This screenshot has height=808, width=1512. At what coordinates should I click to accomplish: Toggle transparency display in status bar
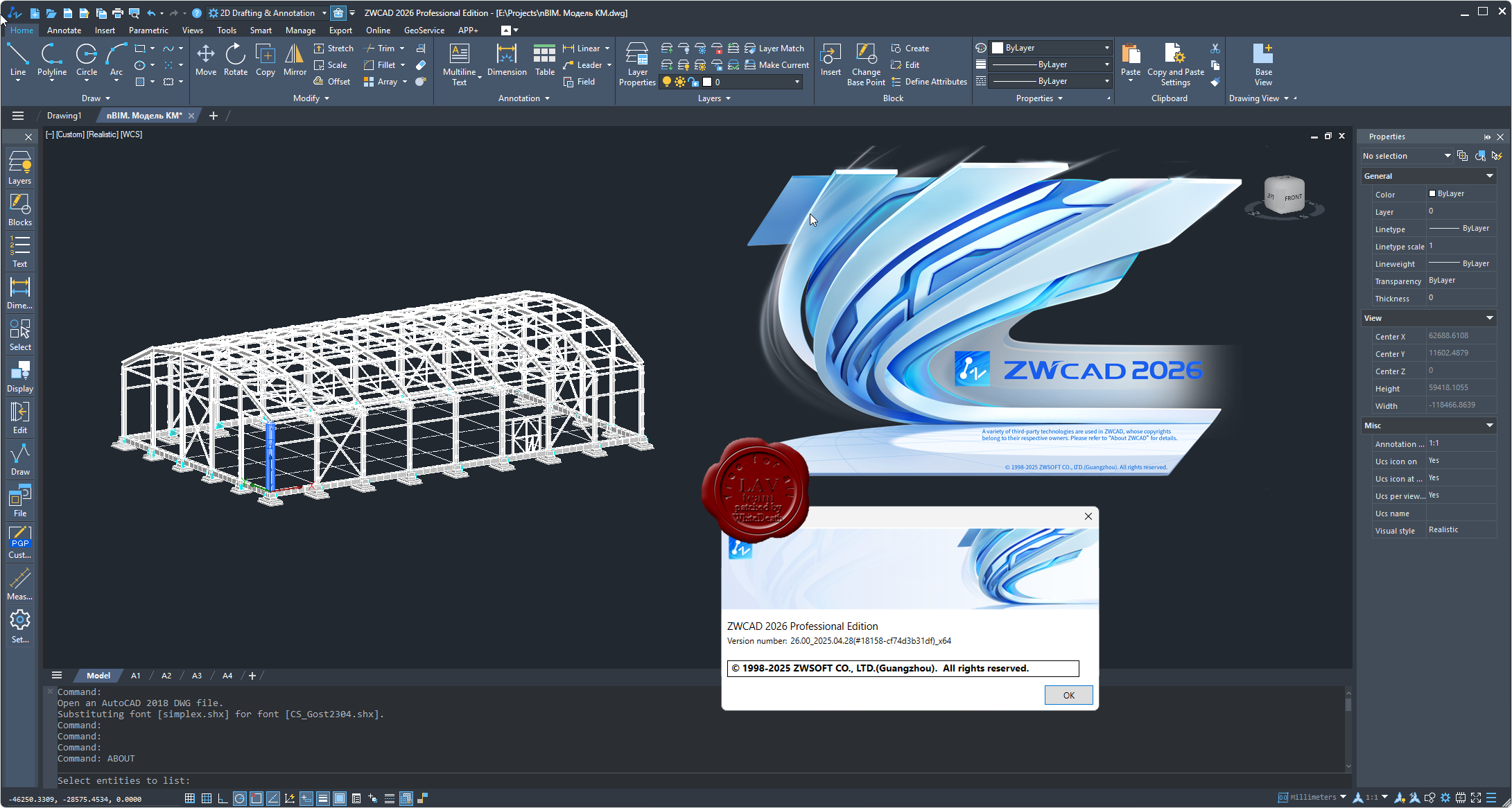pyautogui.click(x=340, y=798)
